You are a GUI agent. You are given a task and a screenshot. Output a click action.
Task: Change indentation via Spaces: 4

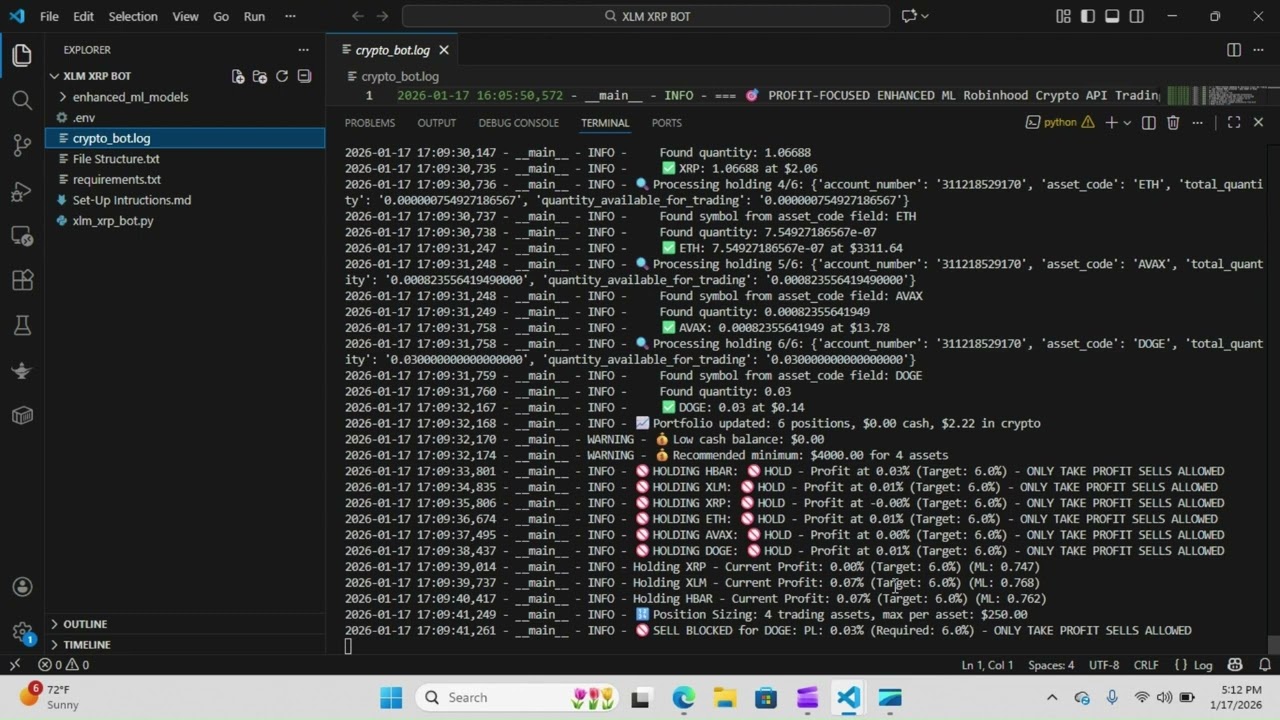point(1051,665)
